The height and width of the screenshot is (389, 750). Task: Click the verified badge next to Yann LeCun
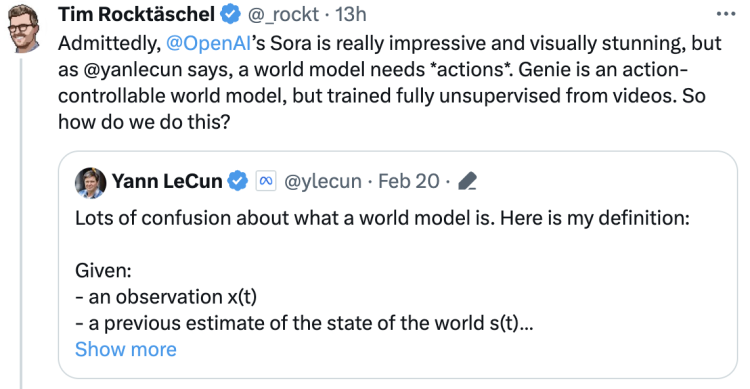pos(238,181)
